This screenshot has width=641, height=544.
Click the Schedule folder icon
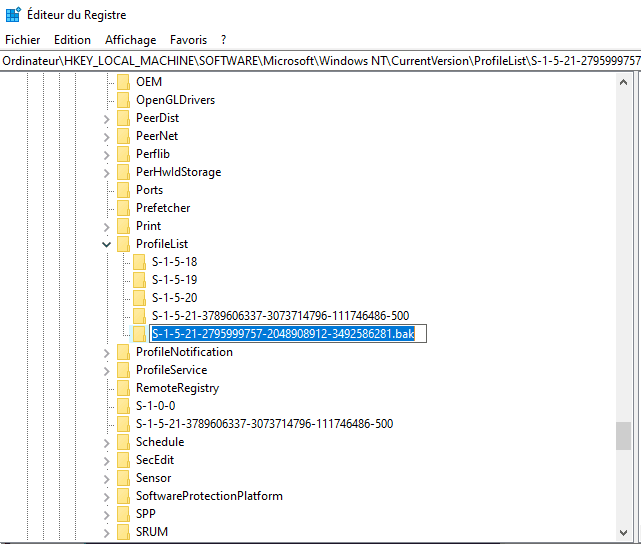click(123, 441)
